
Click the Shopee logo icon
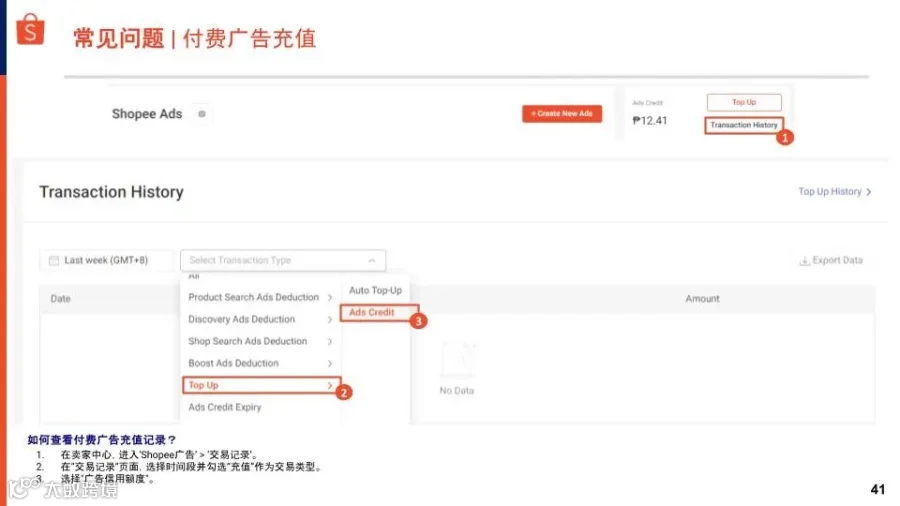pos(30,29)
